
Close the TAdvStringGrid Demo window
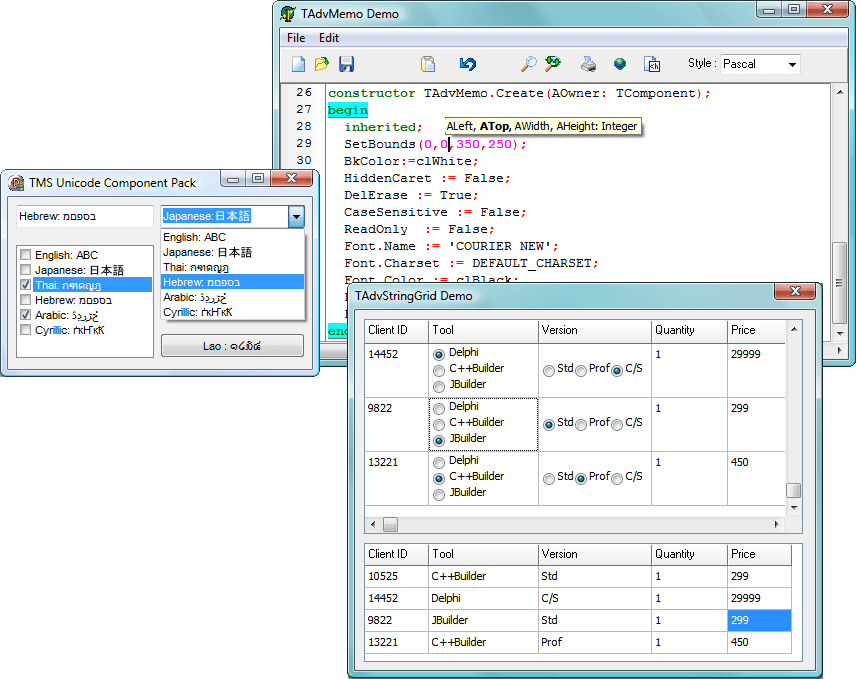(795, 291)
